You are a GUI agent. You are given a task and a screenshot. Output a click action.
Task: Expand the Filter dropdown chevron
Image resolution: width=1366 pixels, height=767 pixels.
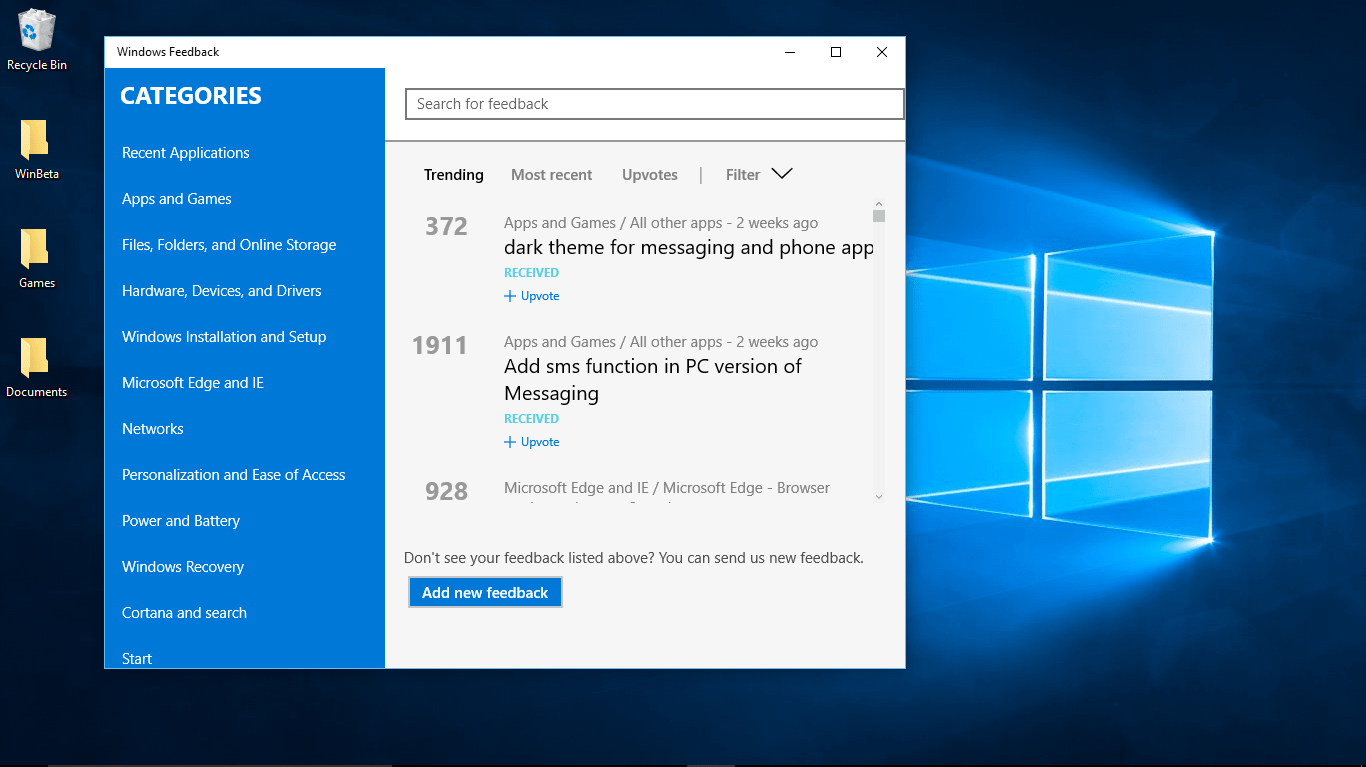coord(782,174)
